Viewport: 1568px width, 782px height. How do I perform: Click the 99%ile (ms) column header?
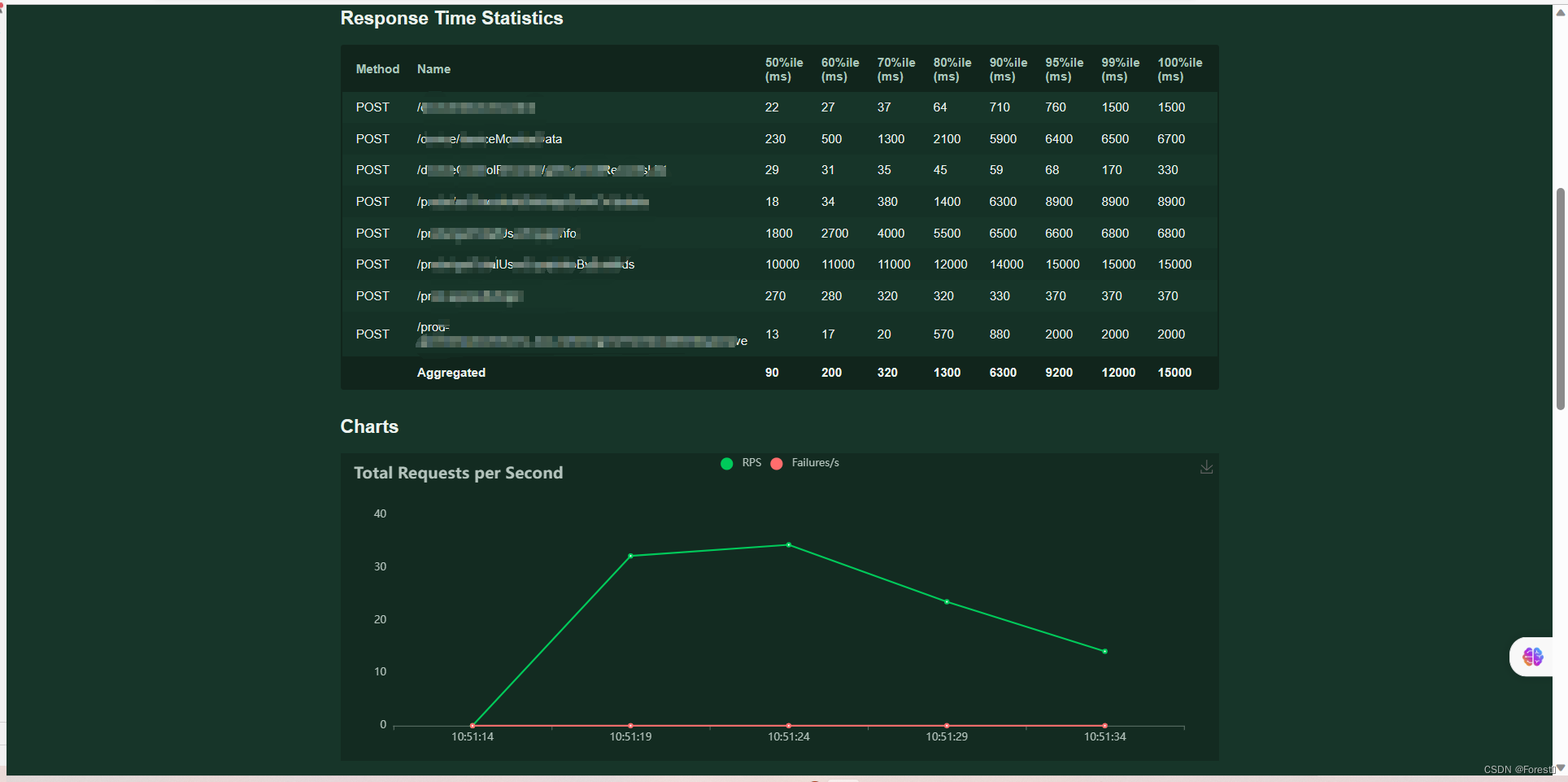click(1121, 69)
